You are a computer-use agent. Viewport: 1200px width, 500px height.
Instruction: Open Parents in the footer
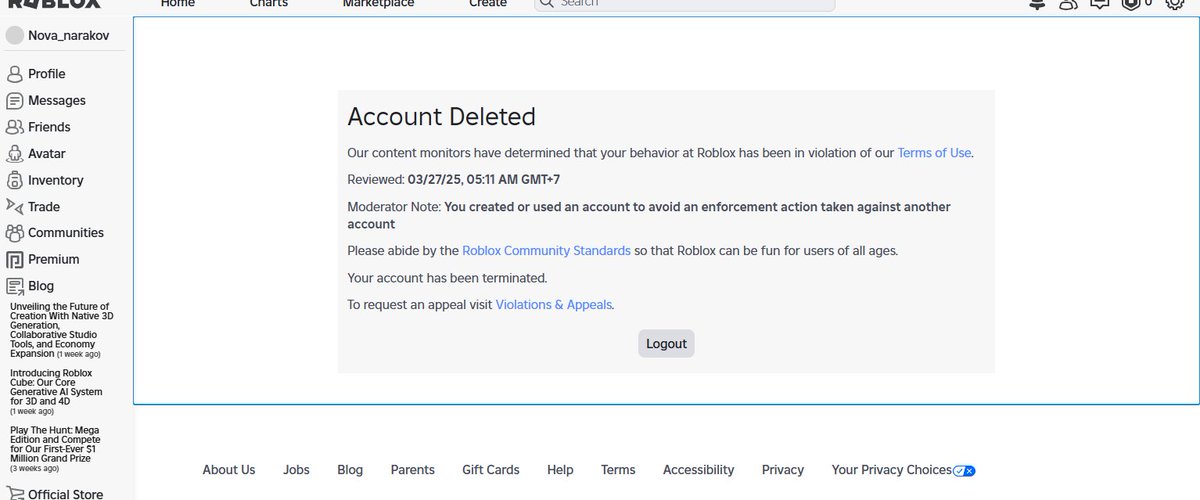[413, 470]
